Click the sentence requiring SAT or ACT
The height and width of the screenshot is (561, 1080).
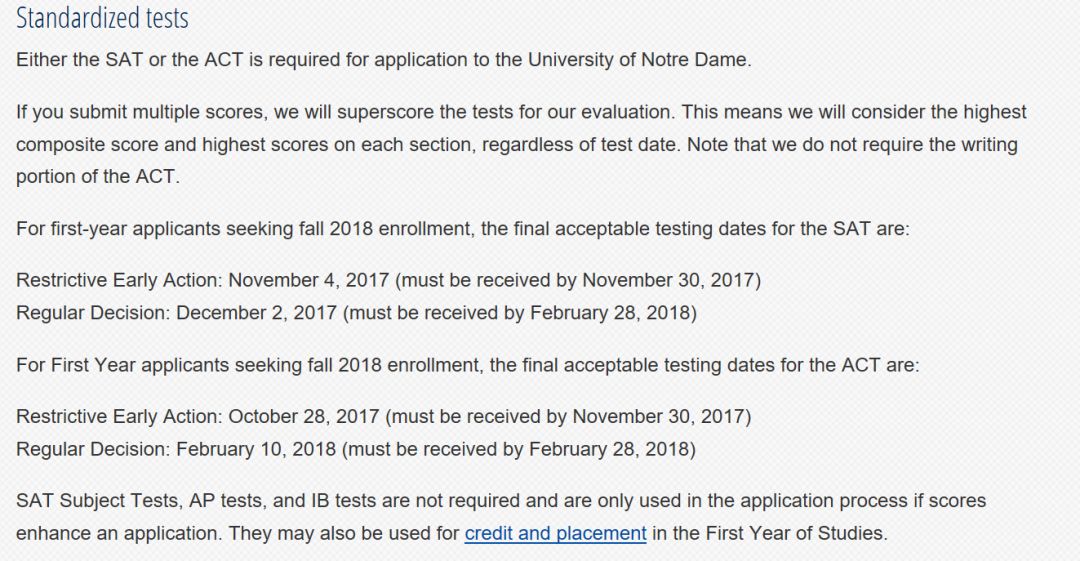click(384, 60)
